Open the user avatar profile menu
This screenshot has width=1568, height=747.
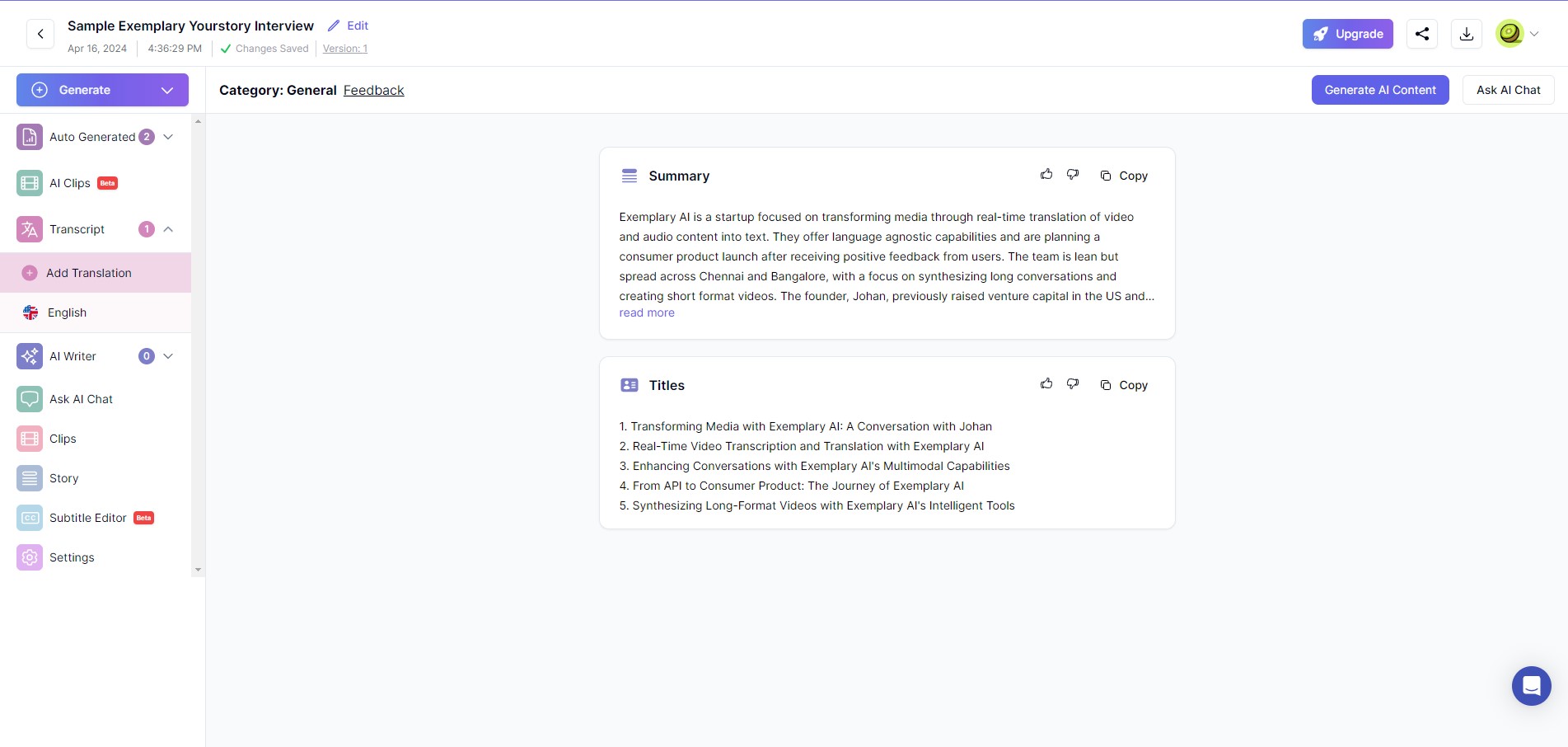pyautogui.click(x=1509, y=34)
